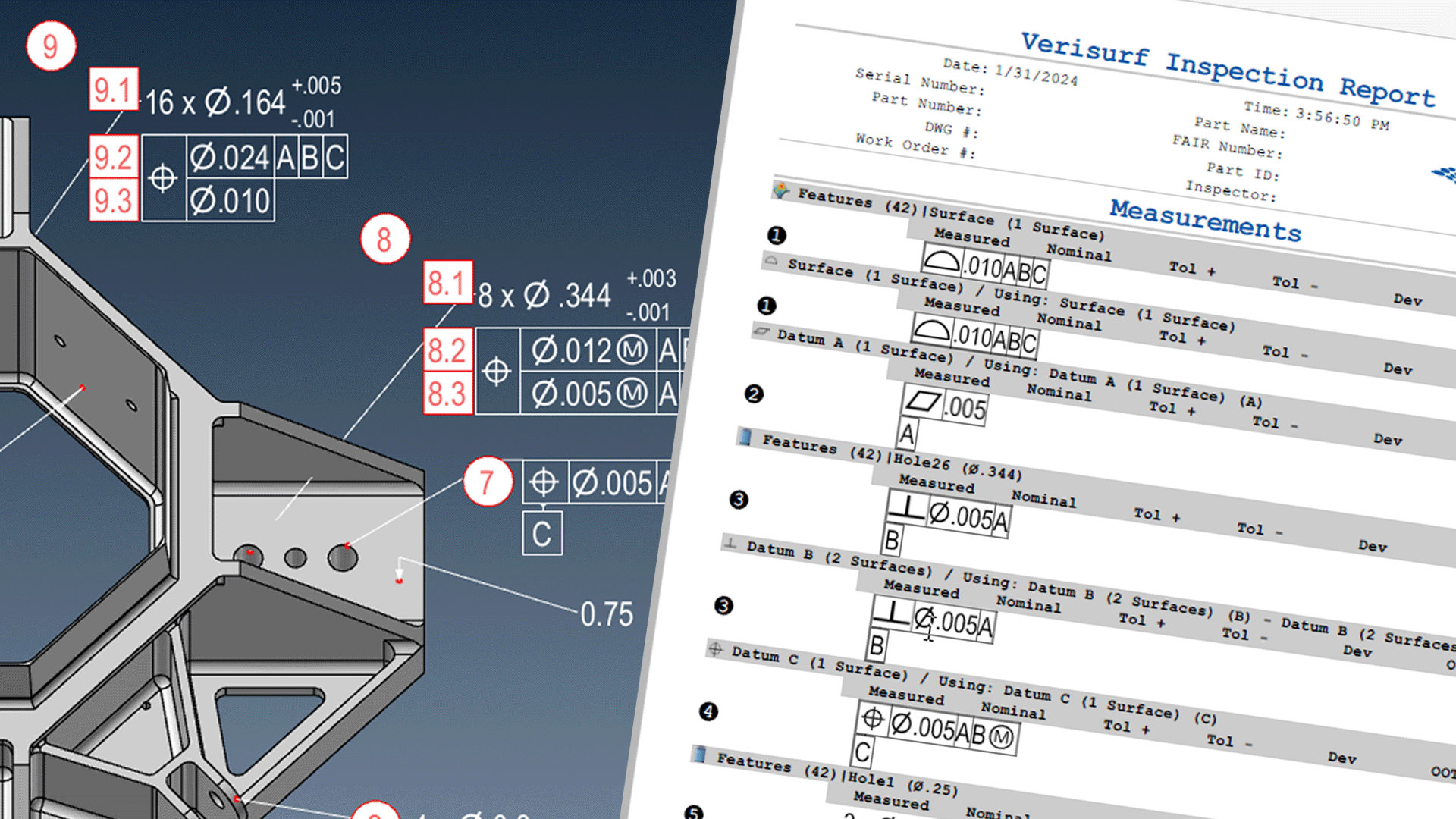1456x819 pixels.
Task: Select the red 9.1 characteristic tag
Action: (114, 89)
